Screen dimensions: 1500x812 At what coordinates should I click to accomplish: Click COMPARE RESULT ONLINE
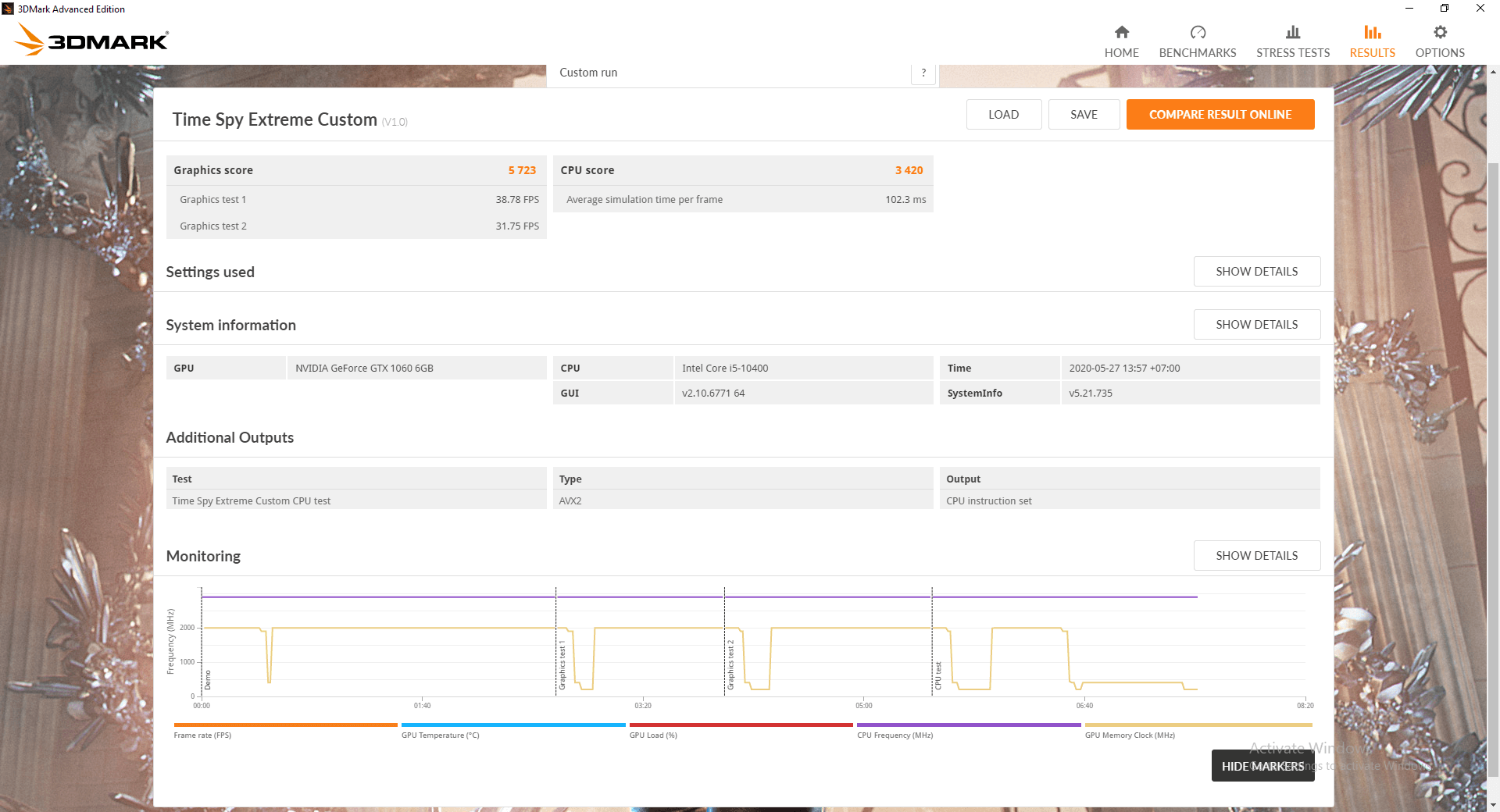pos(1220,115)
